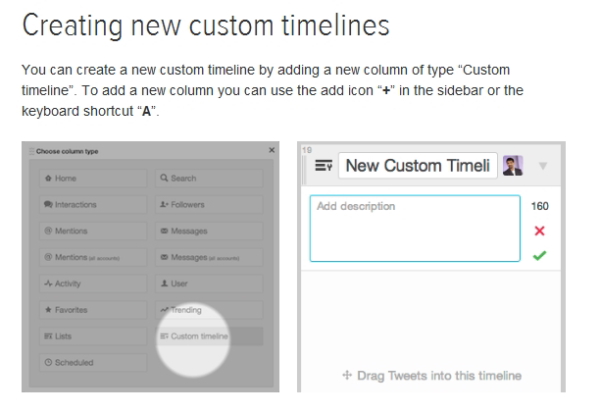Confirm description with green checkmark
This screenshot has width=600, height=411.
(x=540, y=256)
